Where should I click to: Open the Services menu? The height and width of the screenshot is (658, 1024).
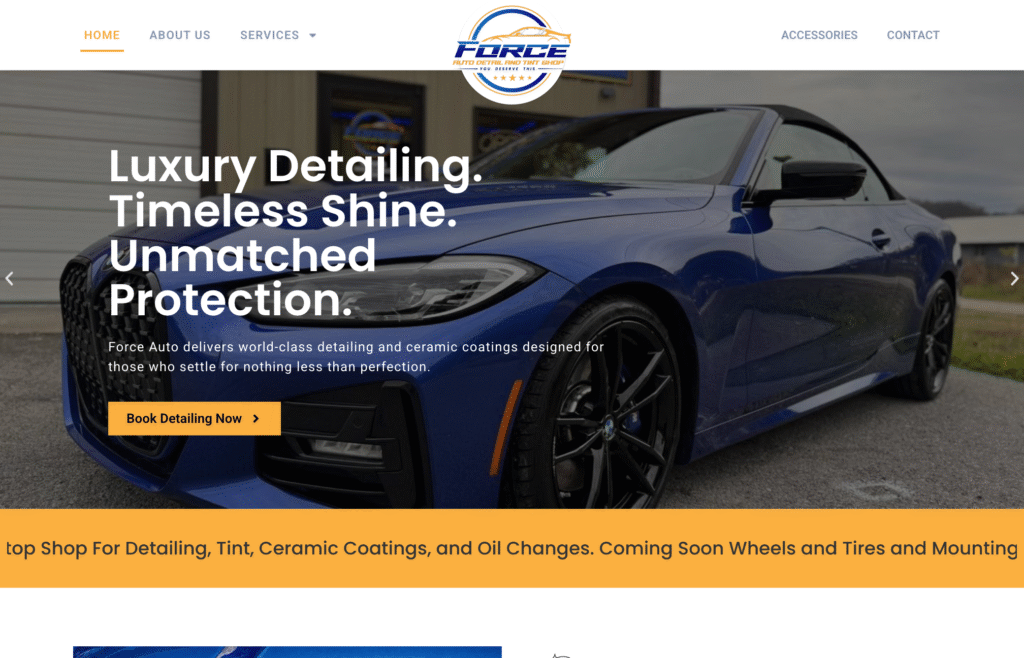(x=269, y=35)
